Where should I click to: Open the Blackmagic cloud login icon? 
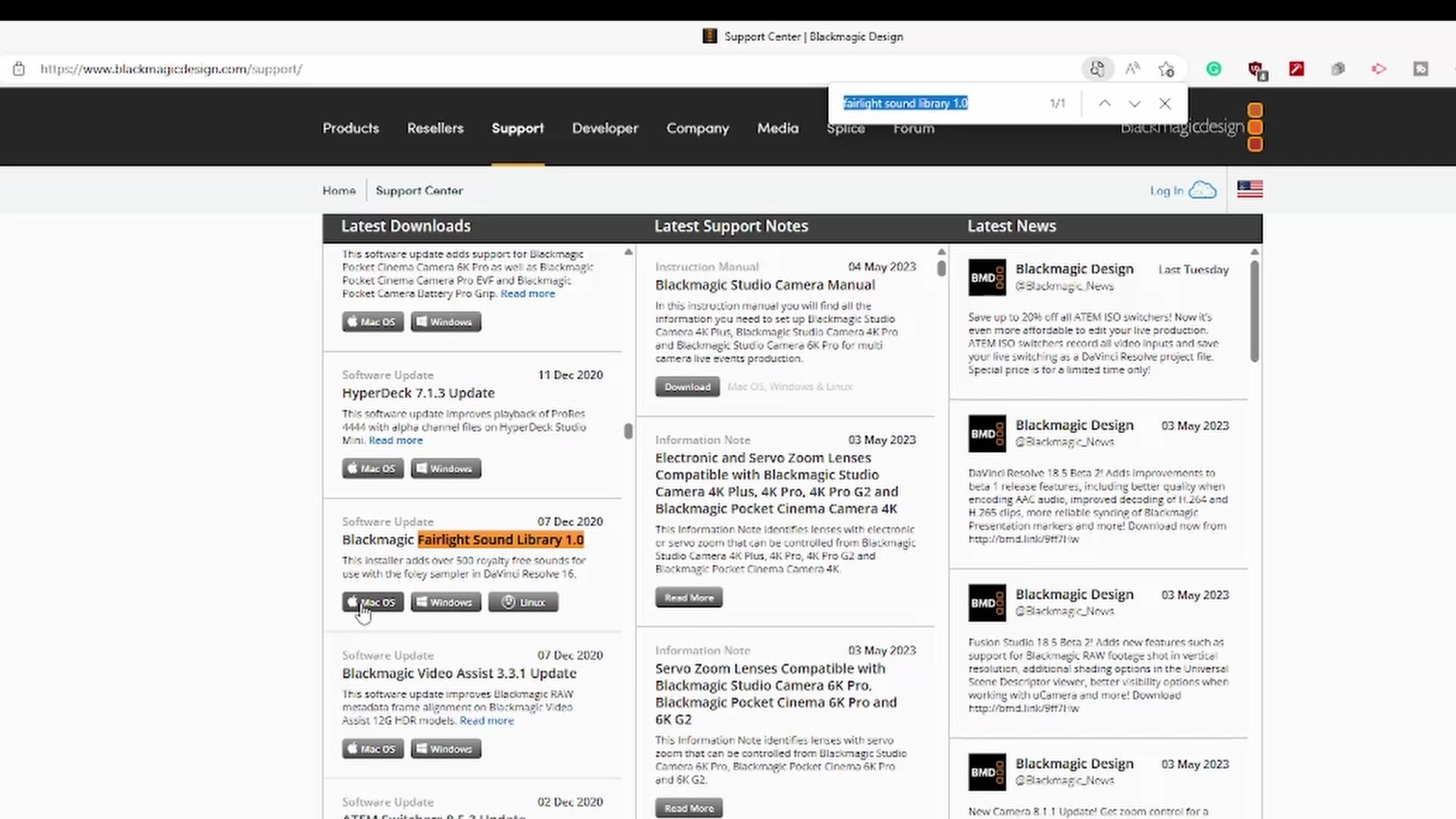pyautogui.click(x=1202, y=190)
